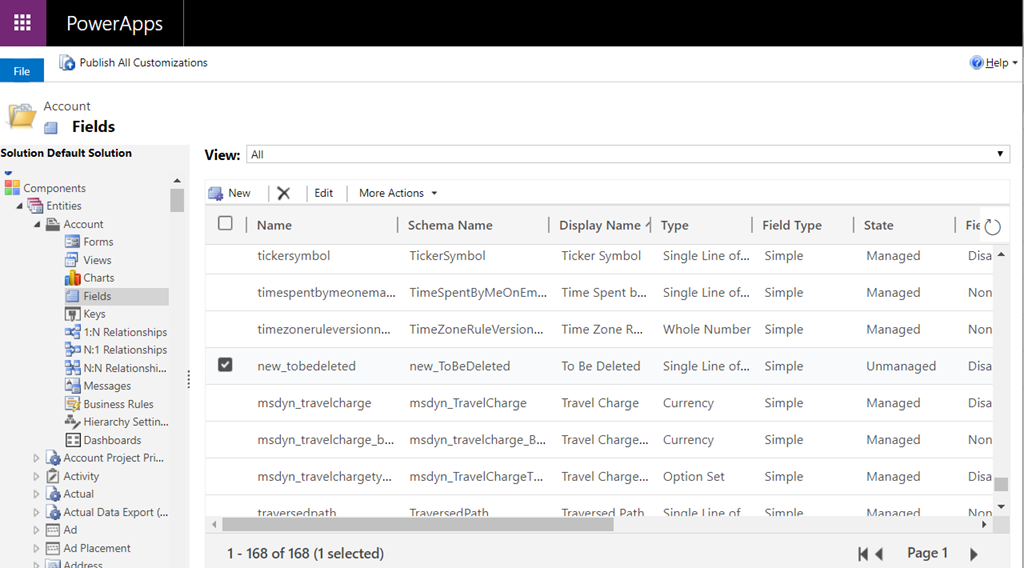Click the tickersymbol name cell
This screenshot has height=568, width=1024.
pyautogui.click(x=294, y=256)
